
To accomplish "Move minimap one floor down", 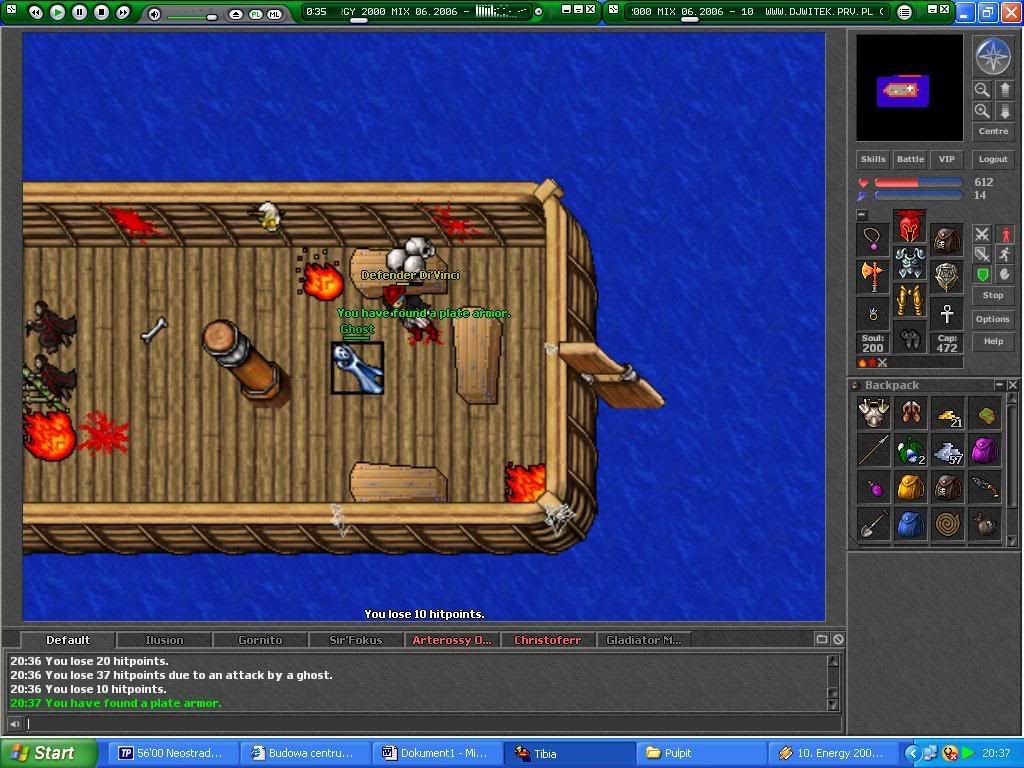I will 1004,111.
